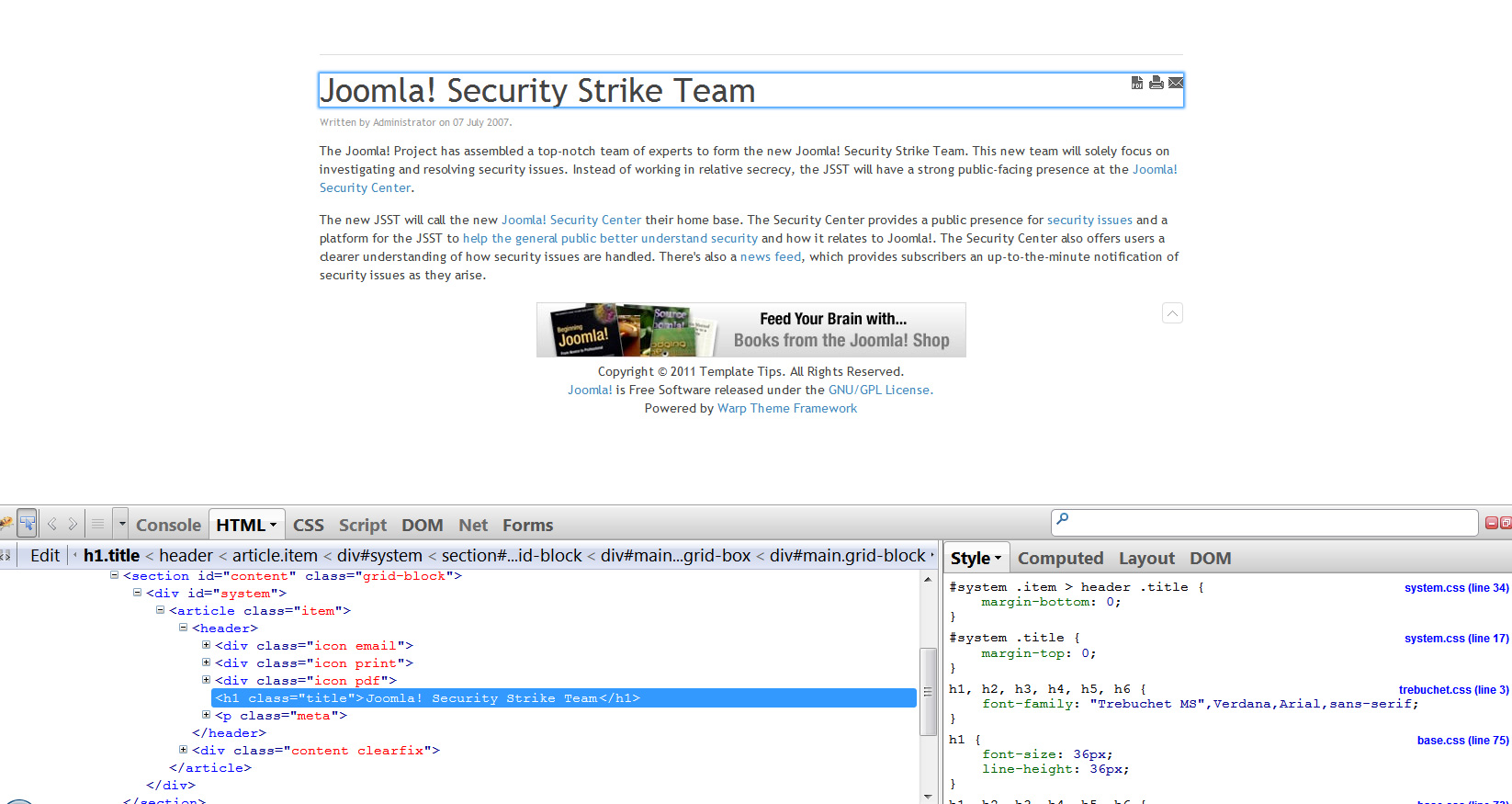This screenshot has height=804, width=1512.
Task: Click the HTML panel scrollbar thumb
Action: click(928, 691)
